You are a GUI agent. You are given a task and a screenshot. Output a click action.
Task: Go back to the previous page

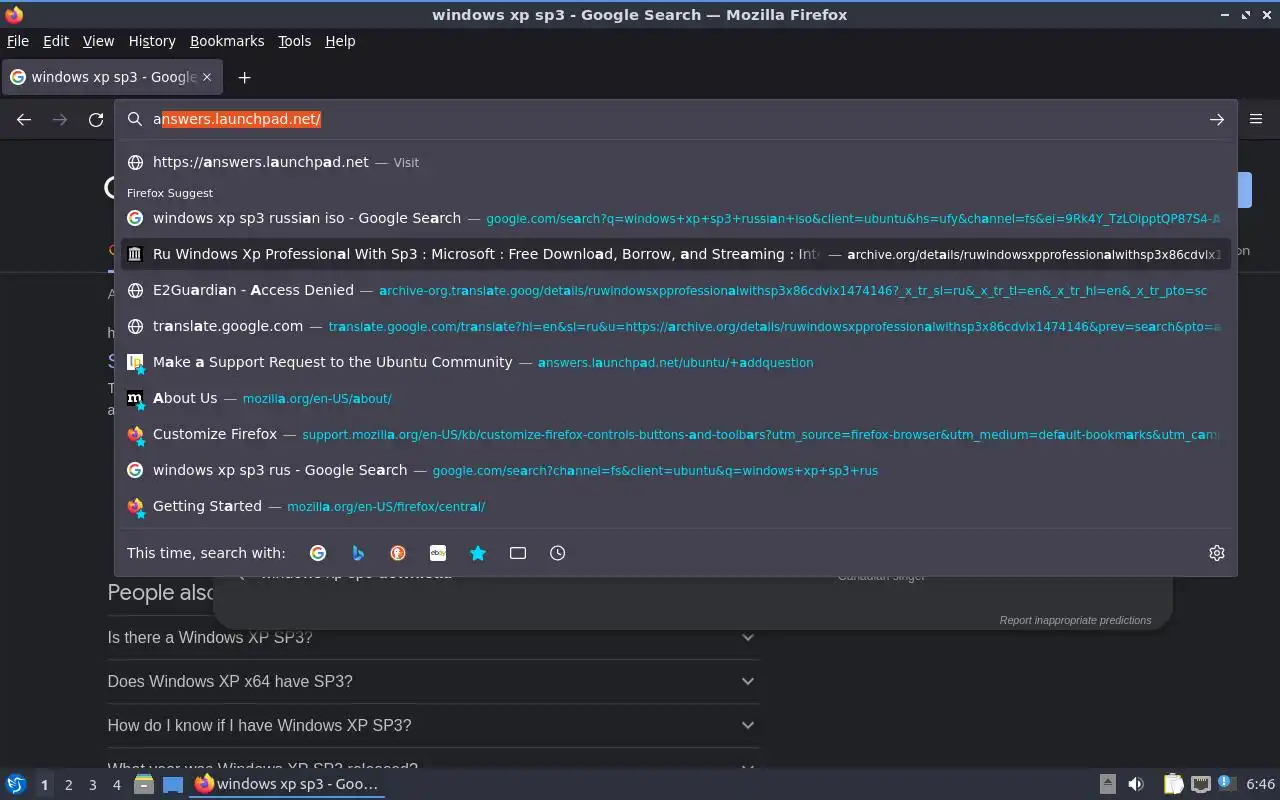click(24, 120)
